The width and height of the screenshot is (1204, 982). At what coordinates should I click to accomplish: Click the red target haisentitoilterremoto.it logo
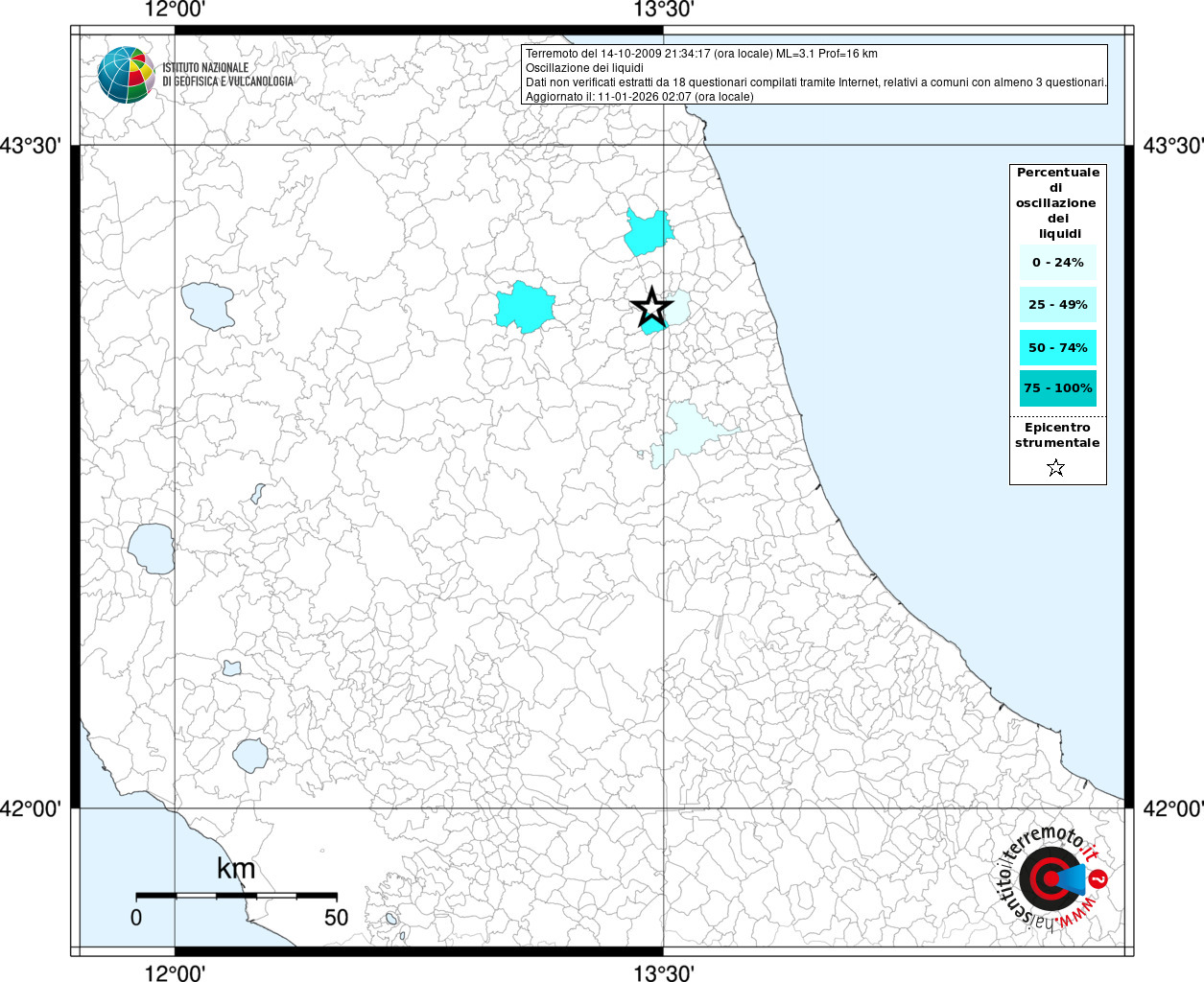pos(1050,878)
